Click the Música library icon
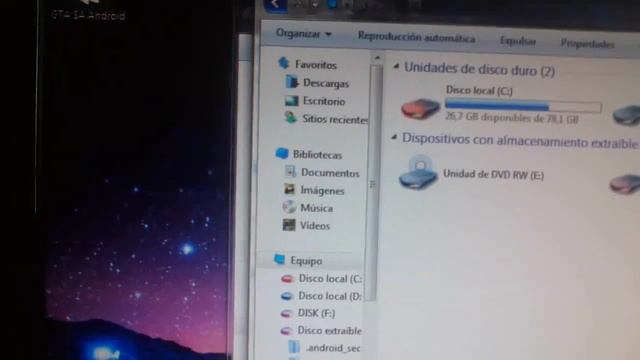640x360 pixels. click(x=289, y=207)
